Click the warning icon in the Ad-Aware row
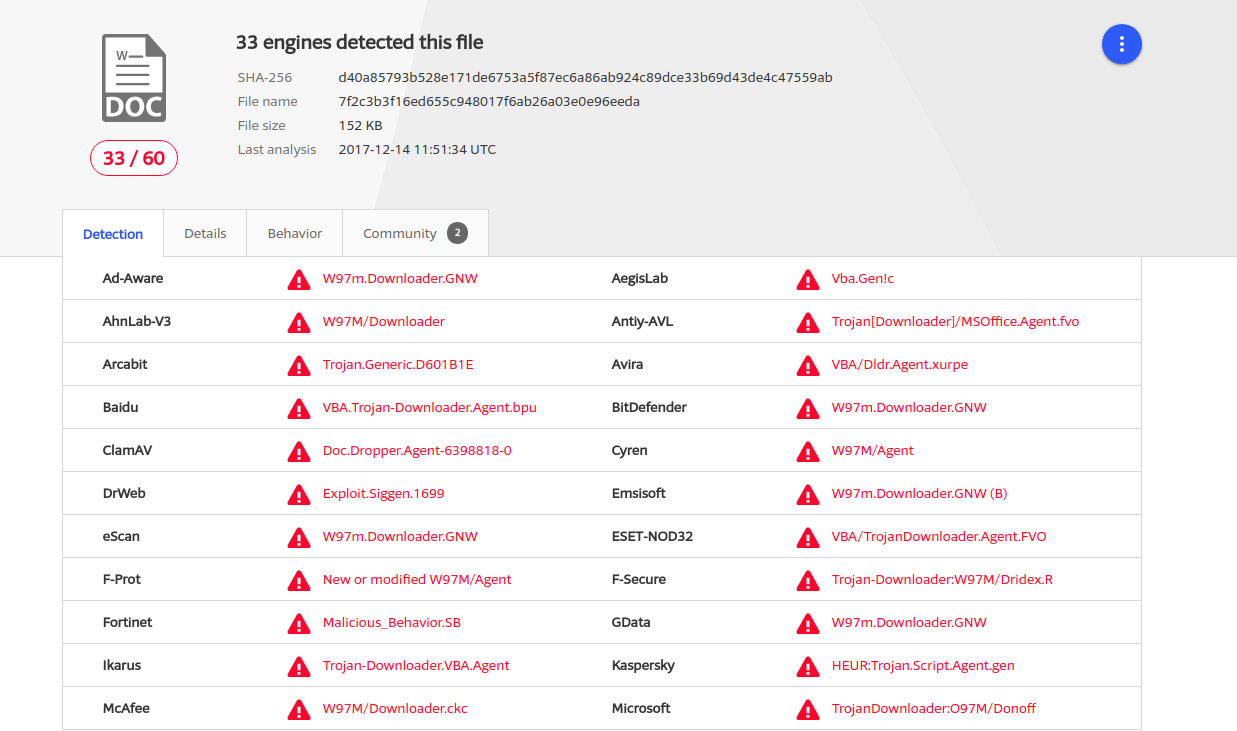 299,279
